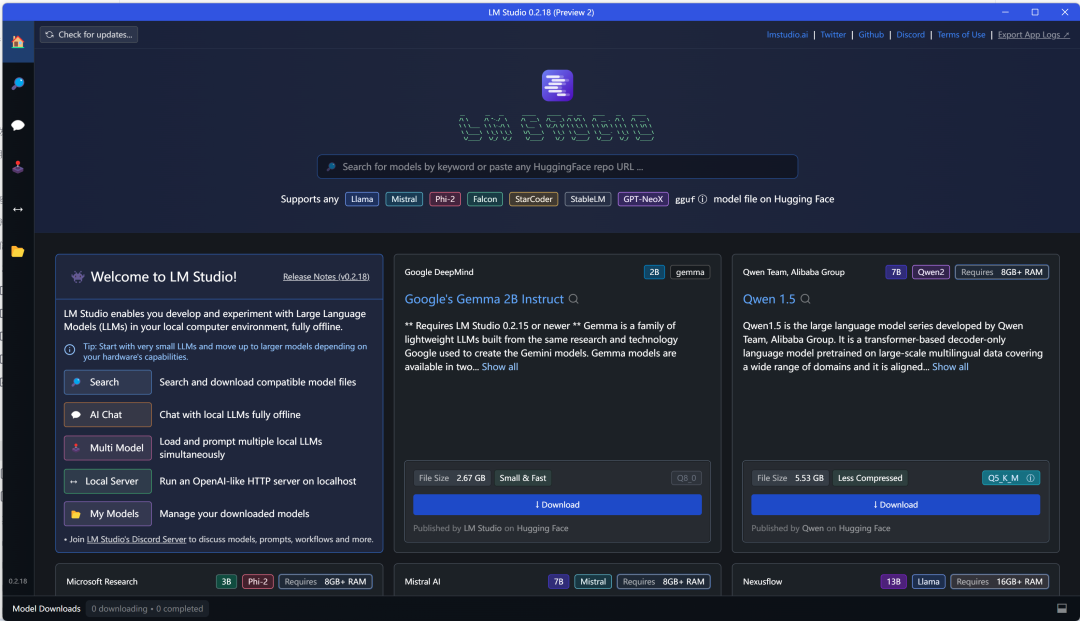This screenshot has width=1080, height=621.
Task: Select the Phi-2 tag under search bar
Action: [445, 199]
